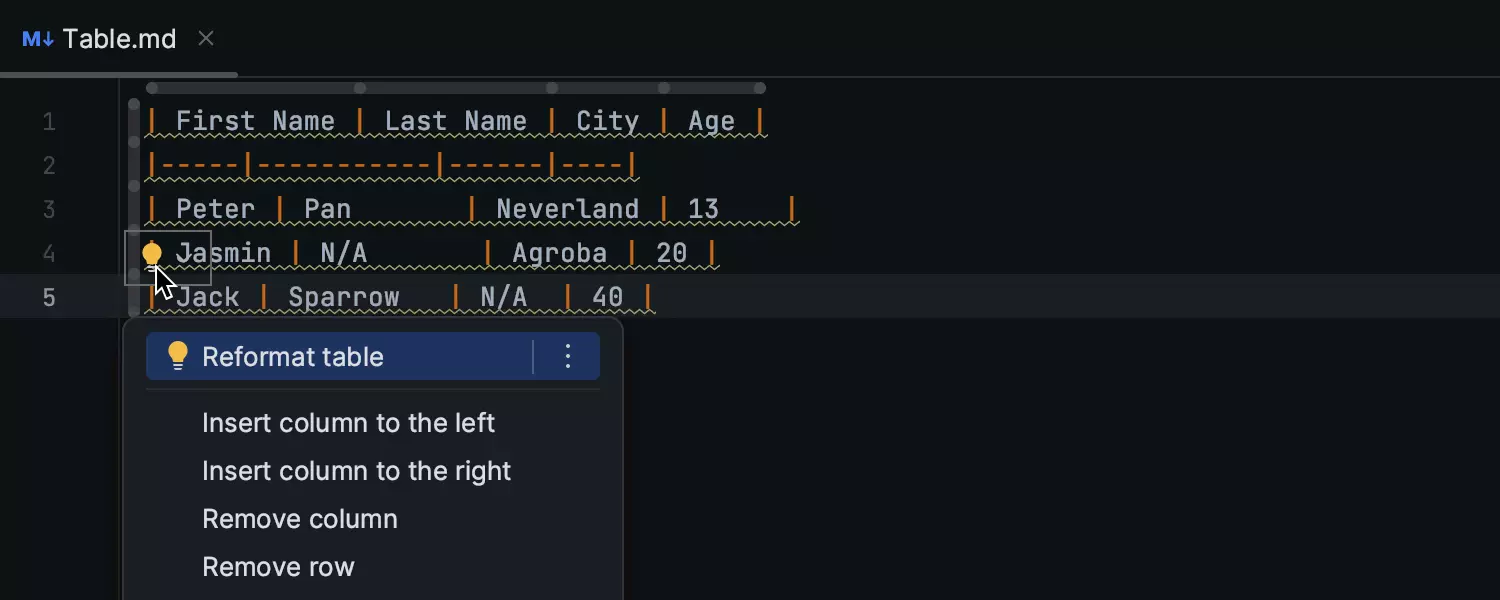Choose Reformat table from the popup
Viewport: 1500px width, 600px height.
293,357
